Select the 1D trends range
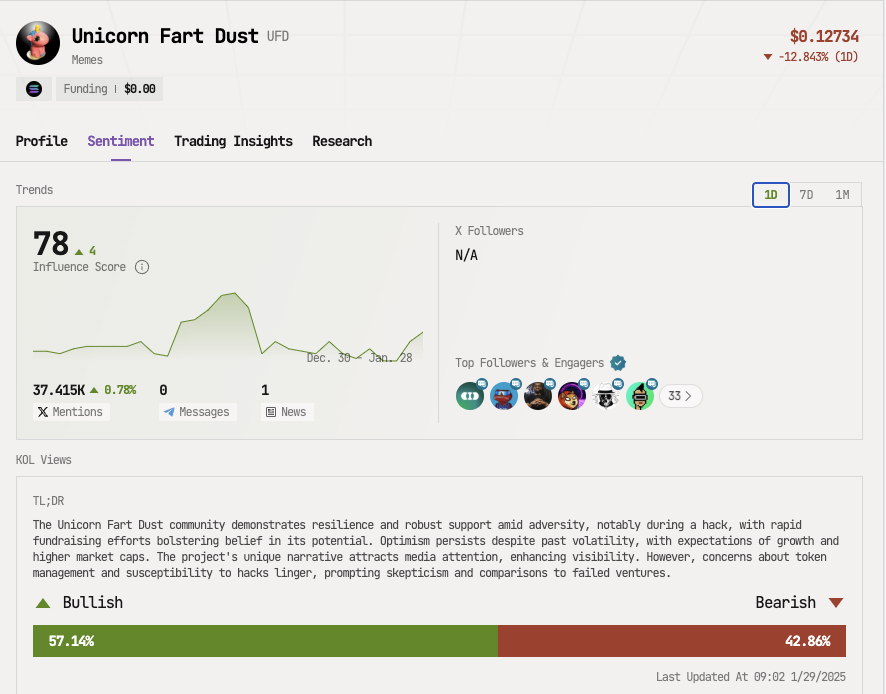 click(771, 195)
